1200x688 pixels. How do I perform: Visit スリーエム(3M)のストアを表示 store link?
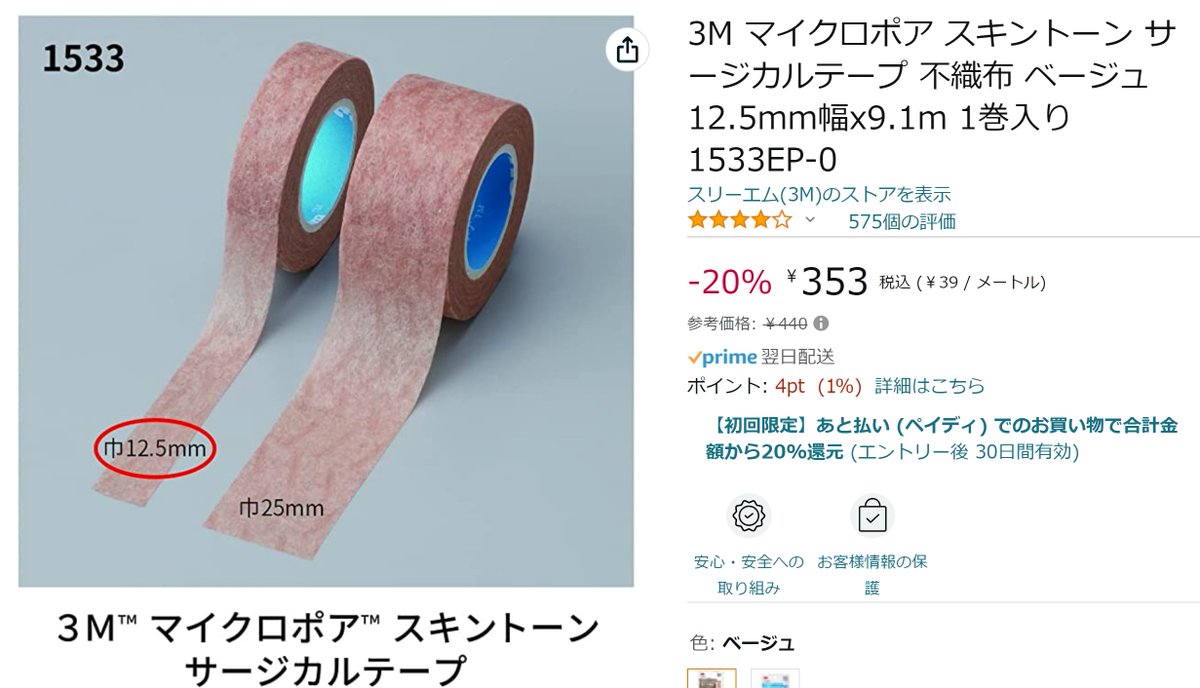coord(819,195)
